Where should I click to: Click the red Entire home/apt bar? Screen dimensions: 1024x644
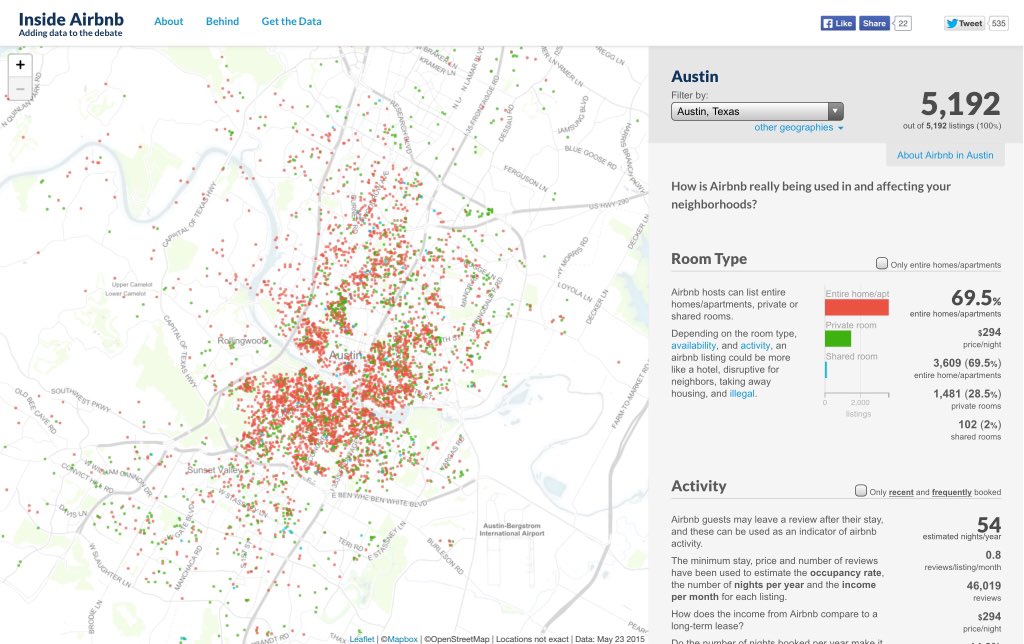click(x=856, y=308)
